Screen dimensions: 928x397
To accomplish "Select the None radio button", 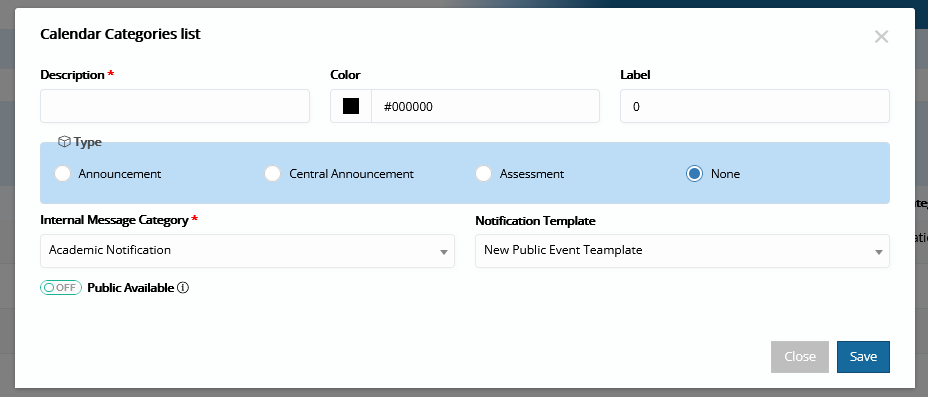I will [694, 174].
